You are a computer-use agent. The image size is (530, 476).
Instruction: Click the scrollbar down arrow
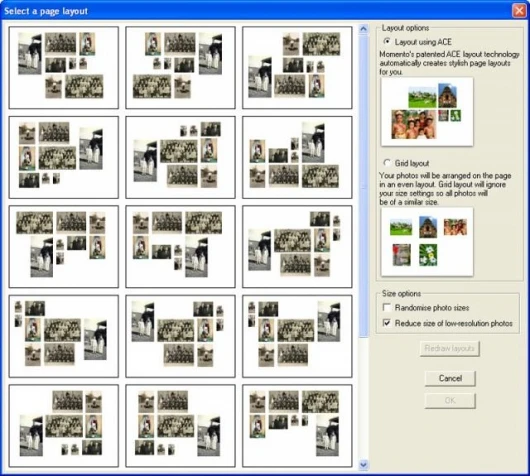pos(363,465)
